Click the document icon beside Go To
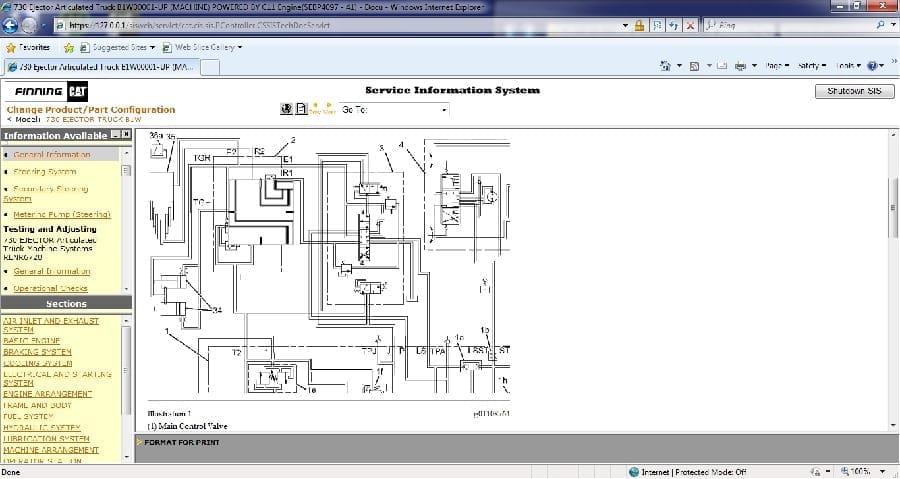 300,109
